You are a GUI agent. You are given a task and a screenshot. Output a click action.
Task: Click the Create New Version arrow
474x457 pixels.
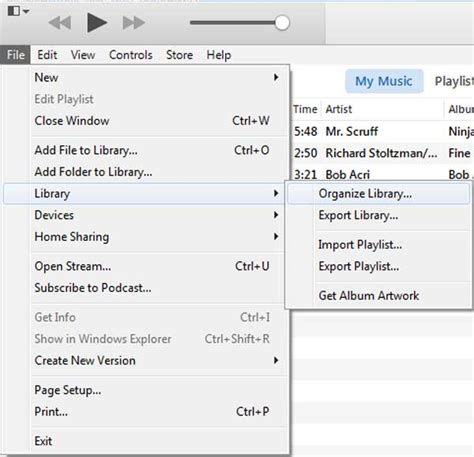(276, 360)
